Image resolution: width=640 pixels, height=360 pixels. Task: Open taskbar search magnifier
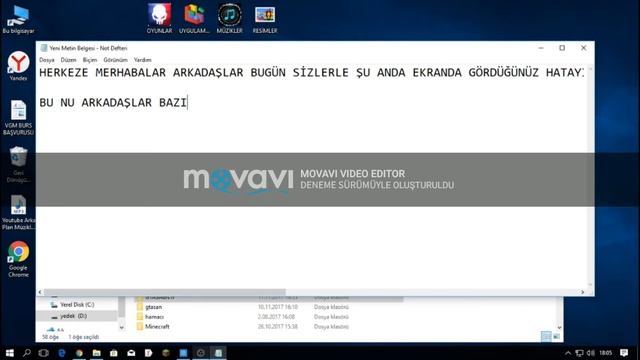tap(27, 353)
